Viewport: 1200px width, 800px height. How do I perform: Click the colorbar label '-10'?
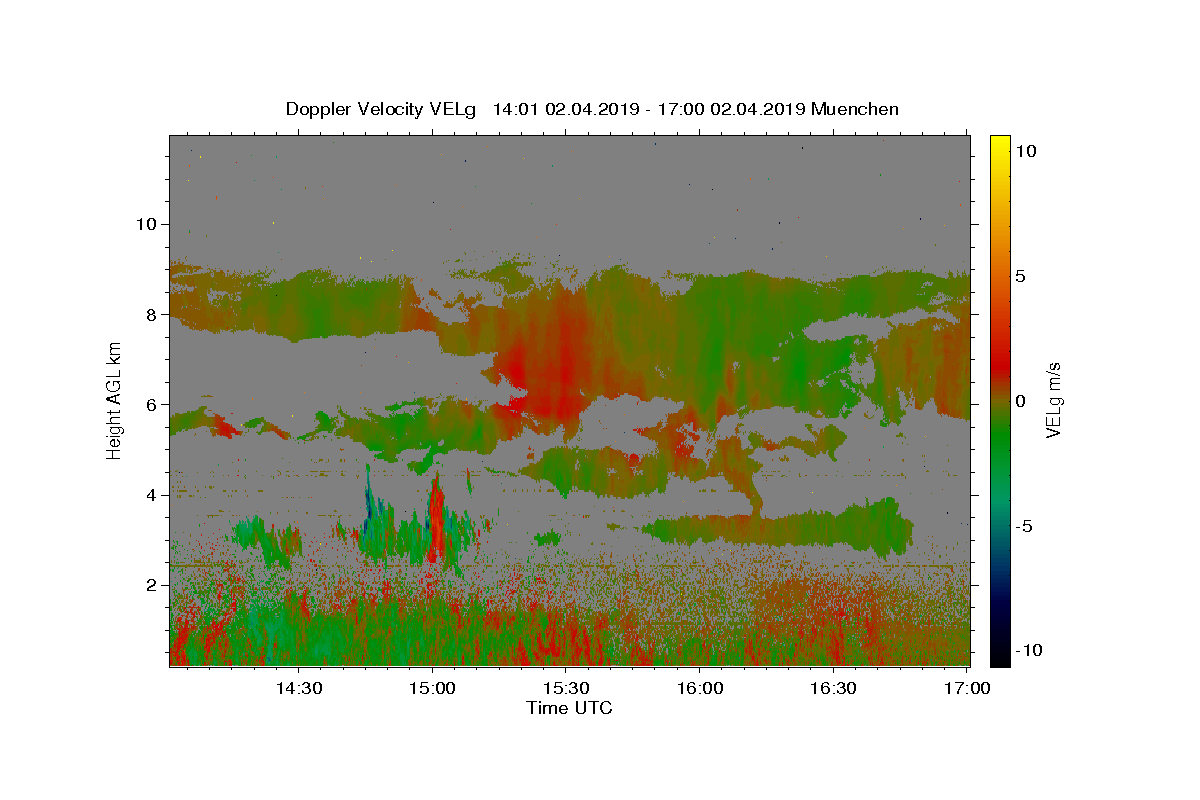click(1028, 650)
